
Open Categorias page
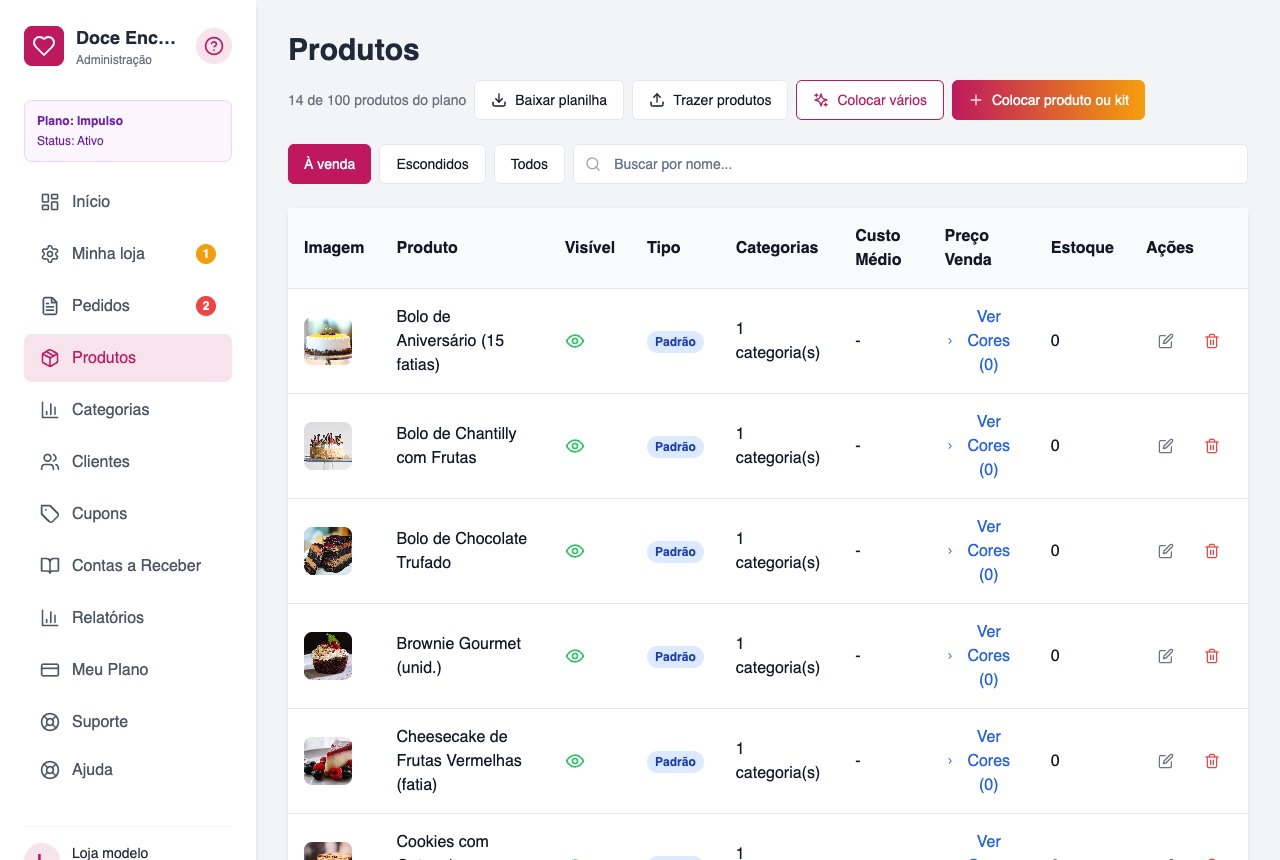click(128, 410)
